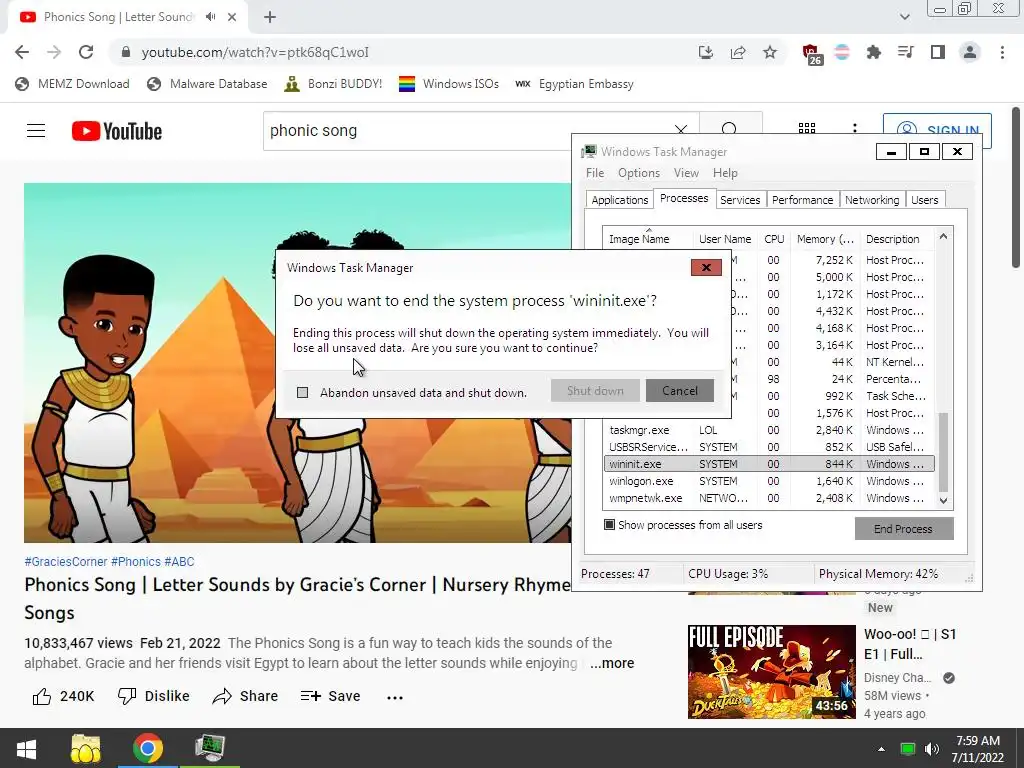Switch to Performance tab
The image size is (1024, 768).
click(803, 200)
